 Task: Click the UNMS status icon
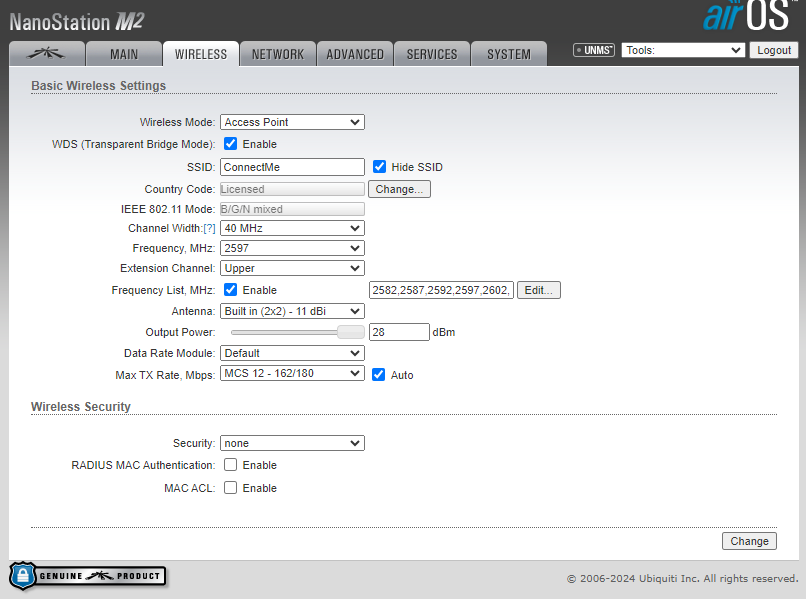coord(593,50)
